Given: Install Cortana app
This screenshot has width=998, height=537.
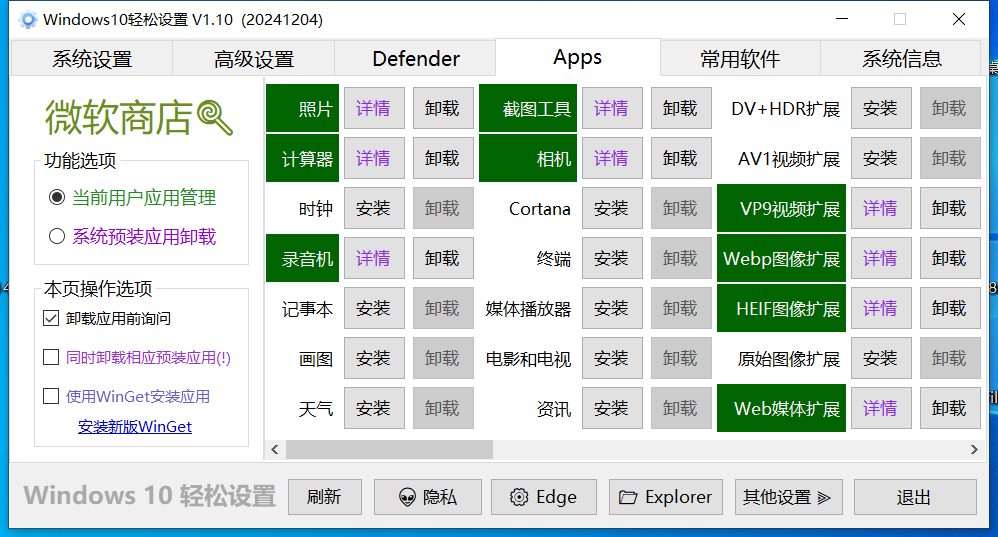Looking at the screenshot, I should 612,208.
